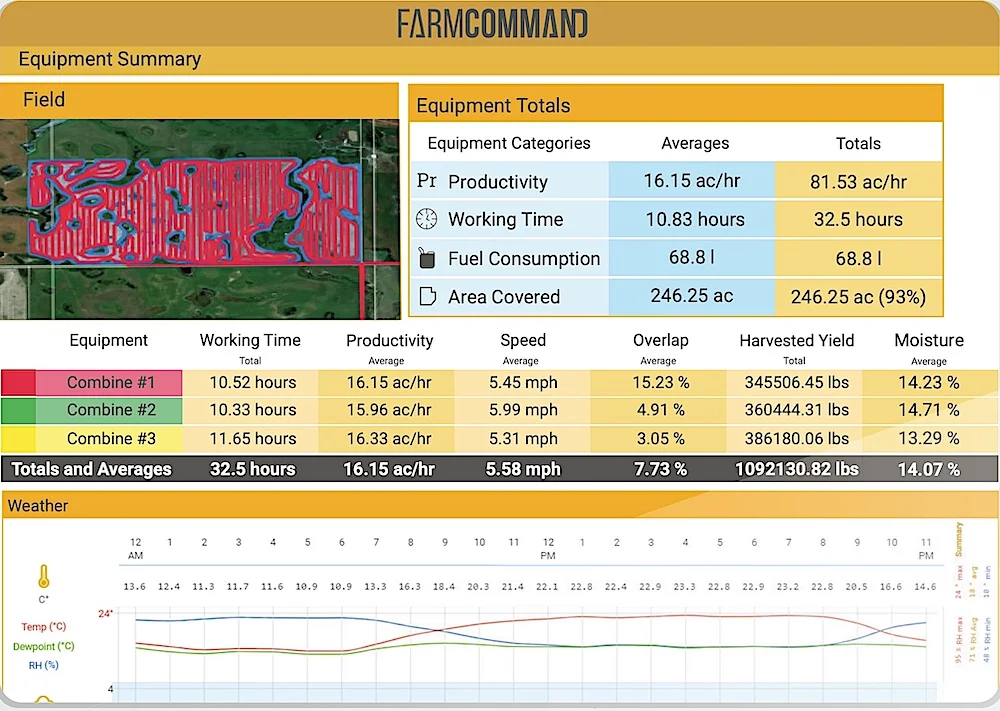
Task: Click the Speed column header
Action: click(523, 341)
